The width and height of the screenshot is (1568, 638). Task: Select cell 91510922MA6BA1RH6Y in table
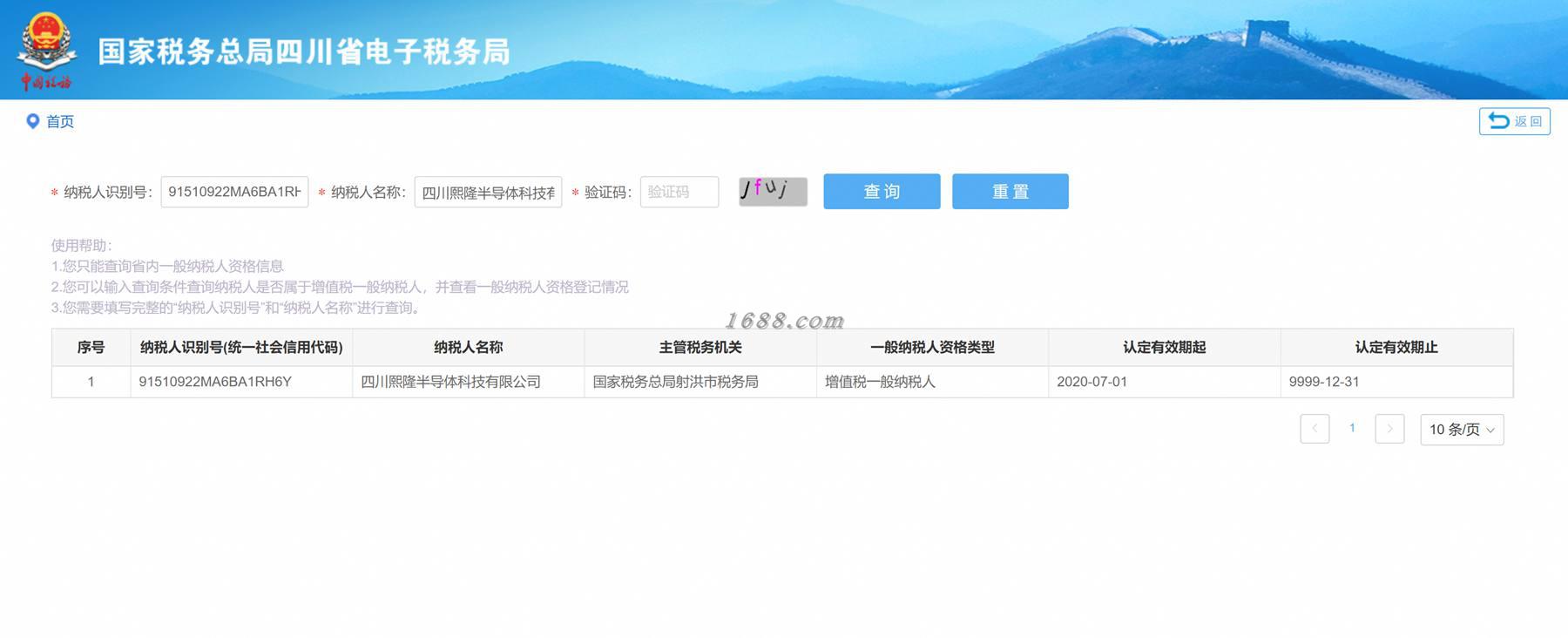pyautogui.click(x=241, y=382)
